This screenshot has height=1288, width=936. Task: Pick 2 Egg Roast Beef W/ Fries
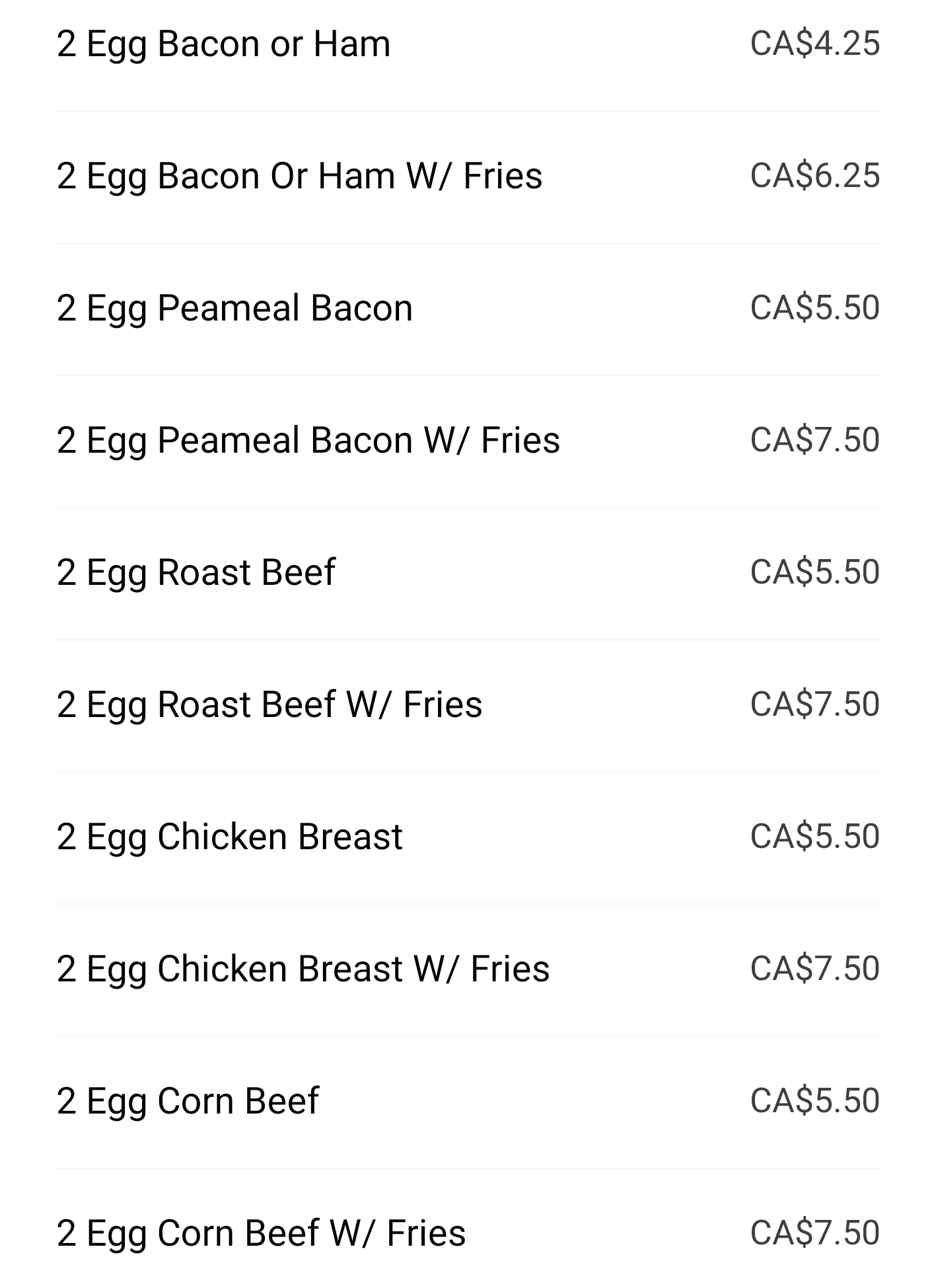(270, 705)
